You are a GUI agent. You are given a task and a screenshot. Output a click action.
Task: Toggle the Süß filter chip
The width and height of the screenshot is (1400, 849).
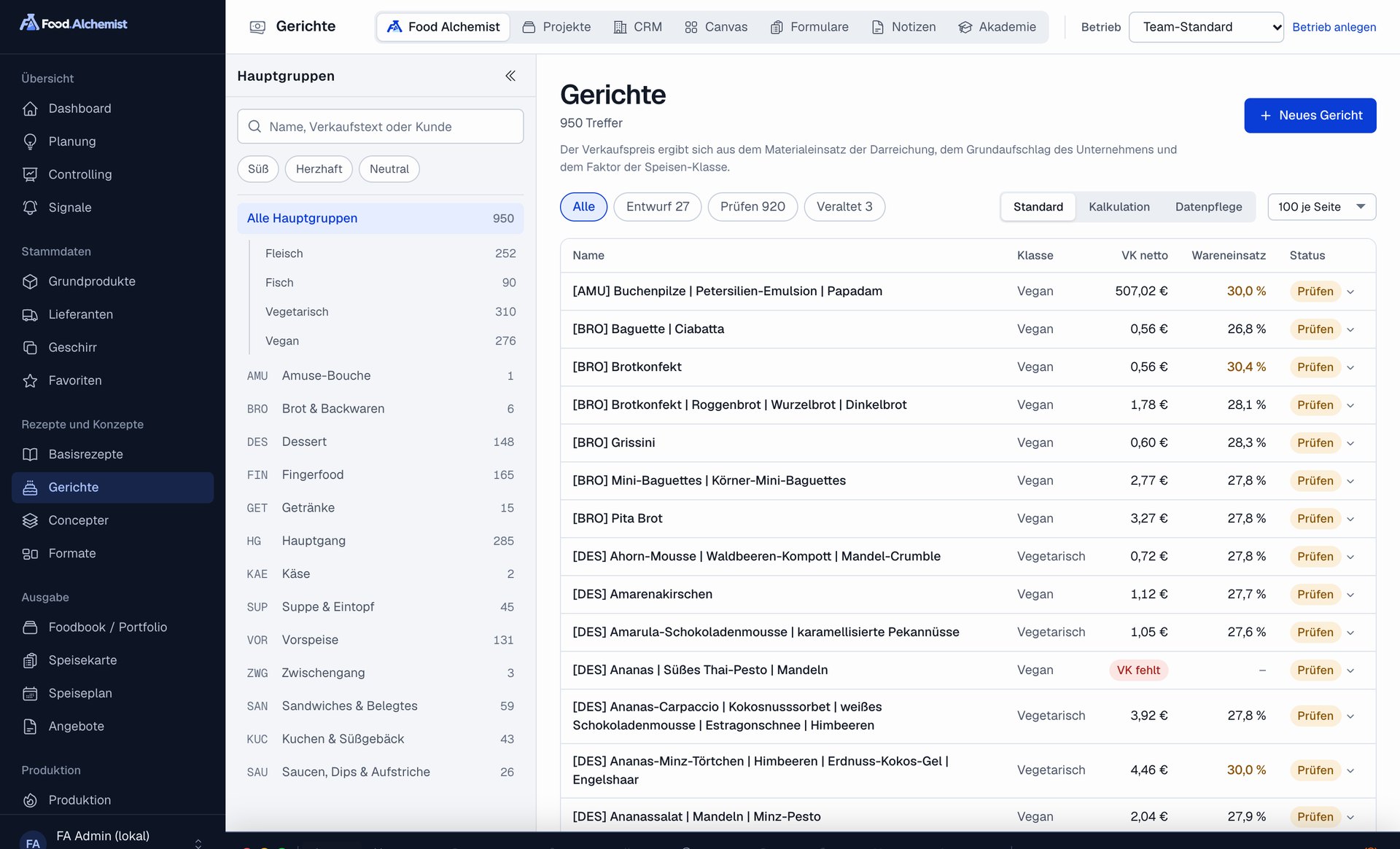coord(258,169)
